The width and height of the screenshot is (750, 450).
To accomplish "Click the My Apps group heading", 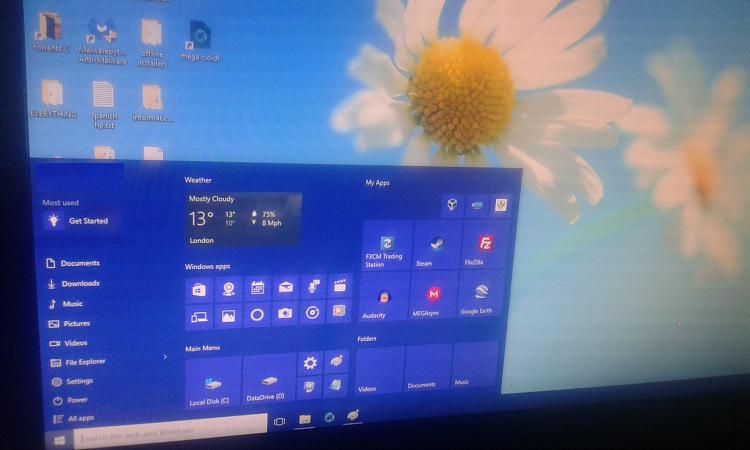I will 377,183.
